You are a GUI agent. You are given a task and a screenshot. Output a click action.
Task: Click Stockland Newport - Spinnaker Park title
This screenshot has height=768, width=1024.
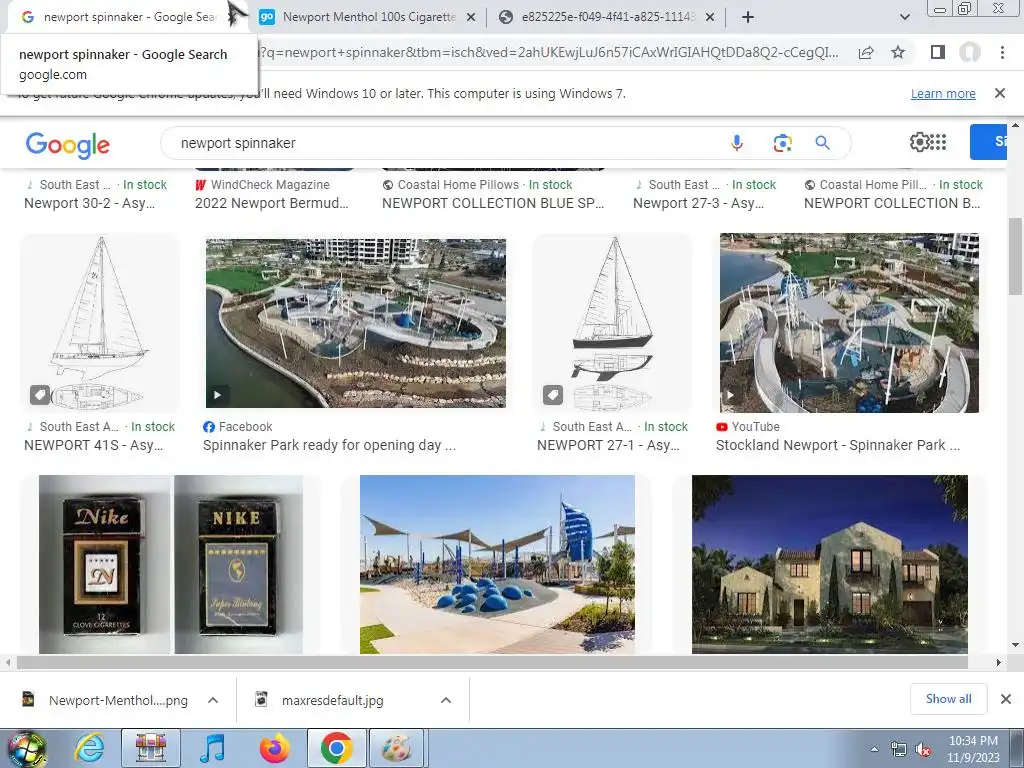(x=838, y=445)
